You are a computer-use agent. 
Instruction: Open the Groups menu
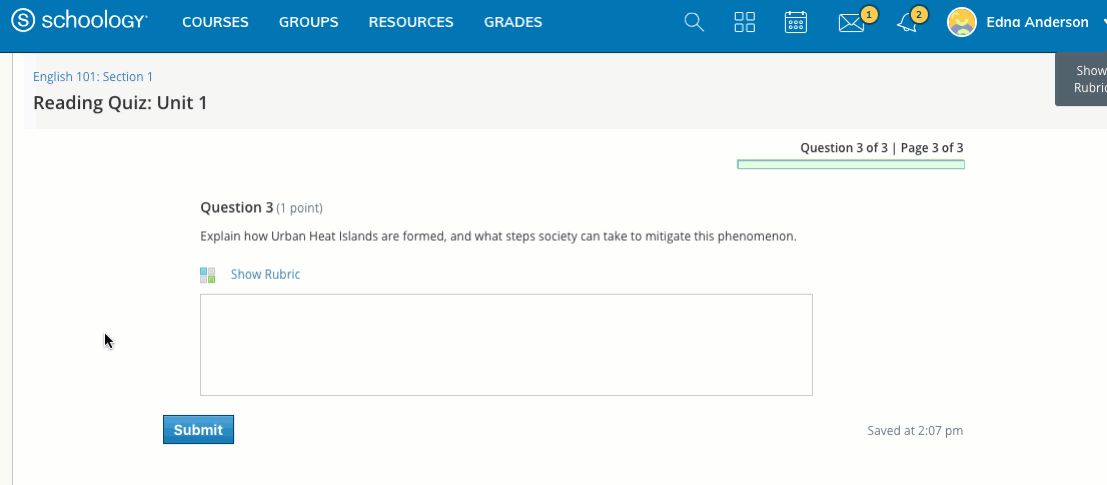308,22
